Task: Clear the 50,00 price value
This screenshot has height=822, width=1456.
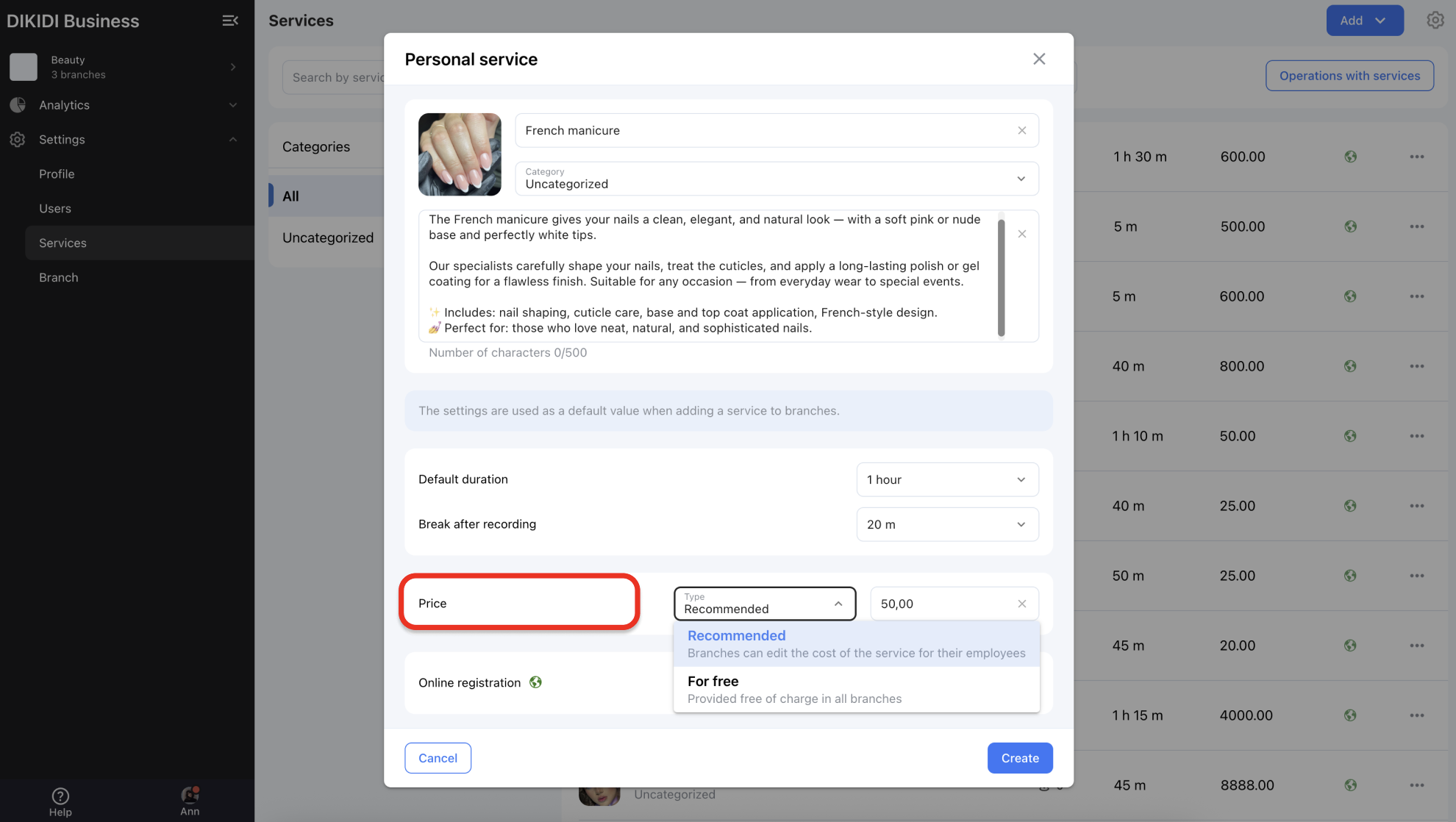Action: click(1021, 604)
